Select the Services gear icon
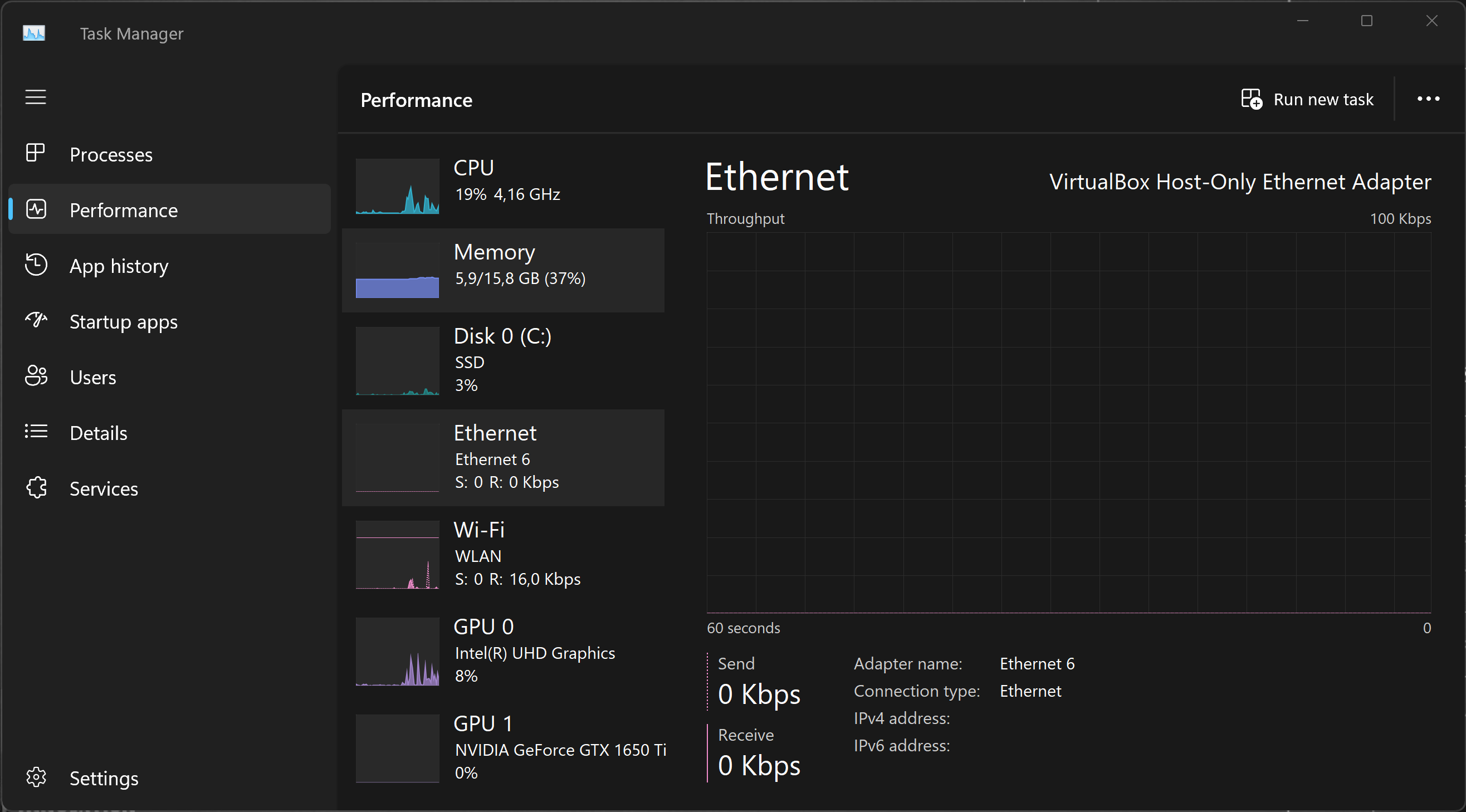 [35, 487]
